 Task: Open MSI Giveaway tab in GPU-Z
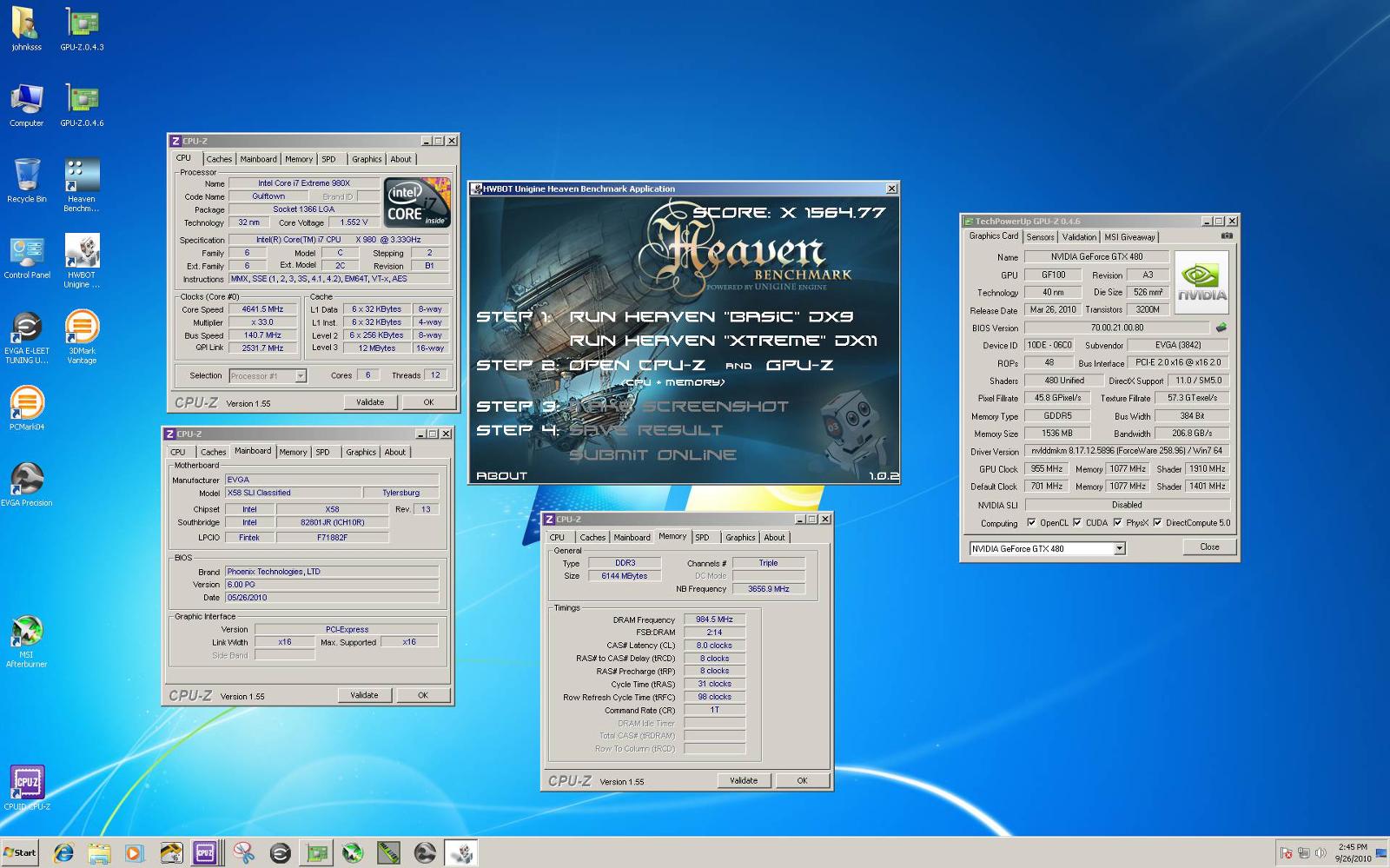tap(1129, 237)
